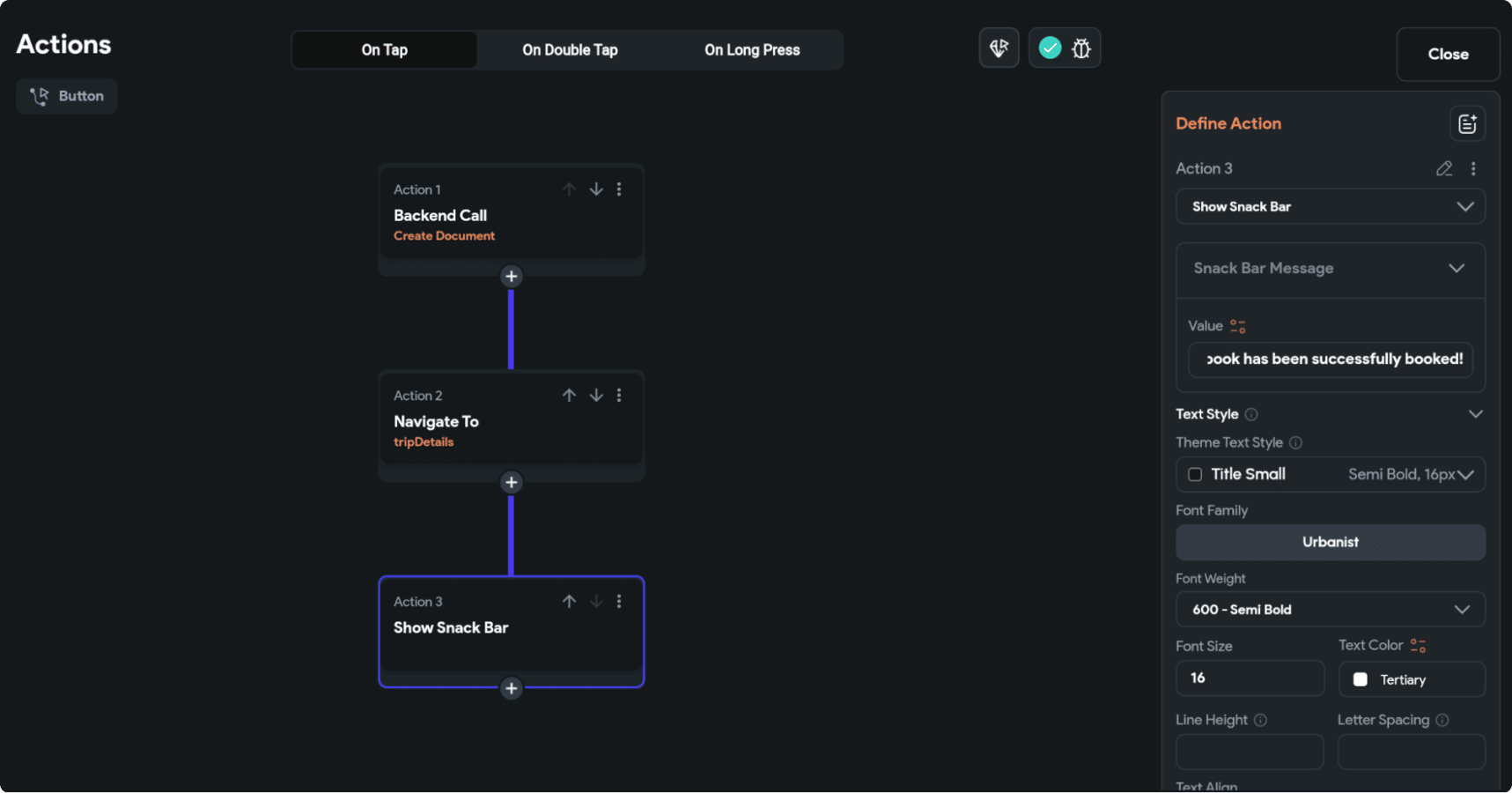Switch to the On Long Press tab
1512x793 pixels.
click(751, 49)
